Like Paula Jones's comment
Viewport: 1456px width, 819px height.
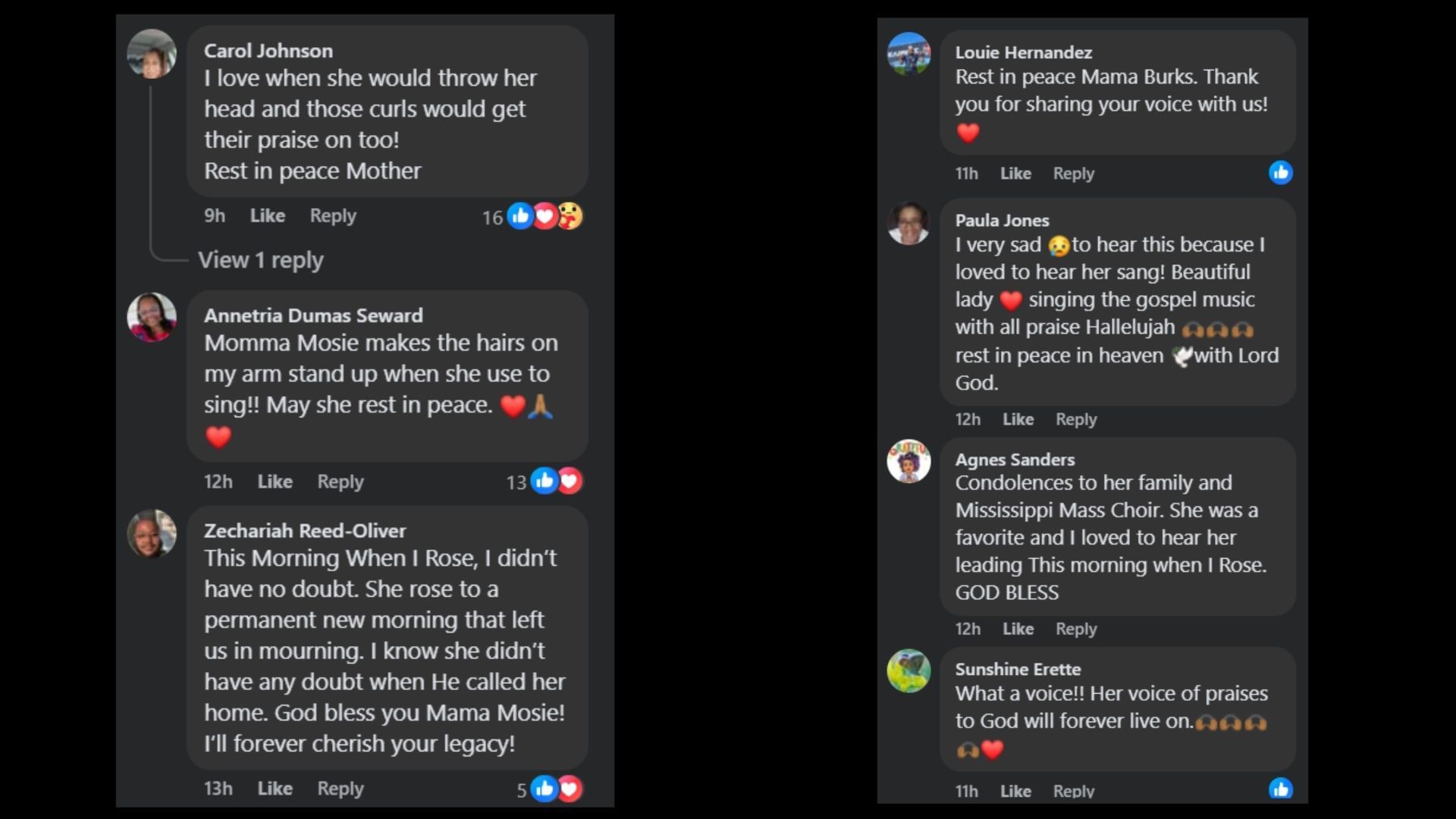[1018, 419]
